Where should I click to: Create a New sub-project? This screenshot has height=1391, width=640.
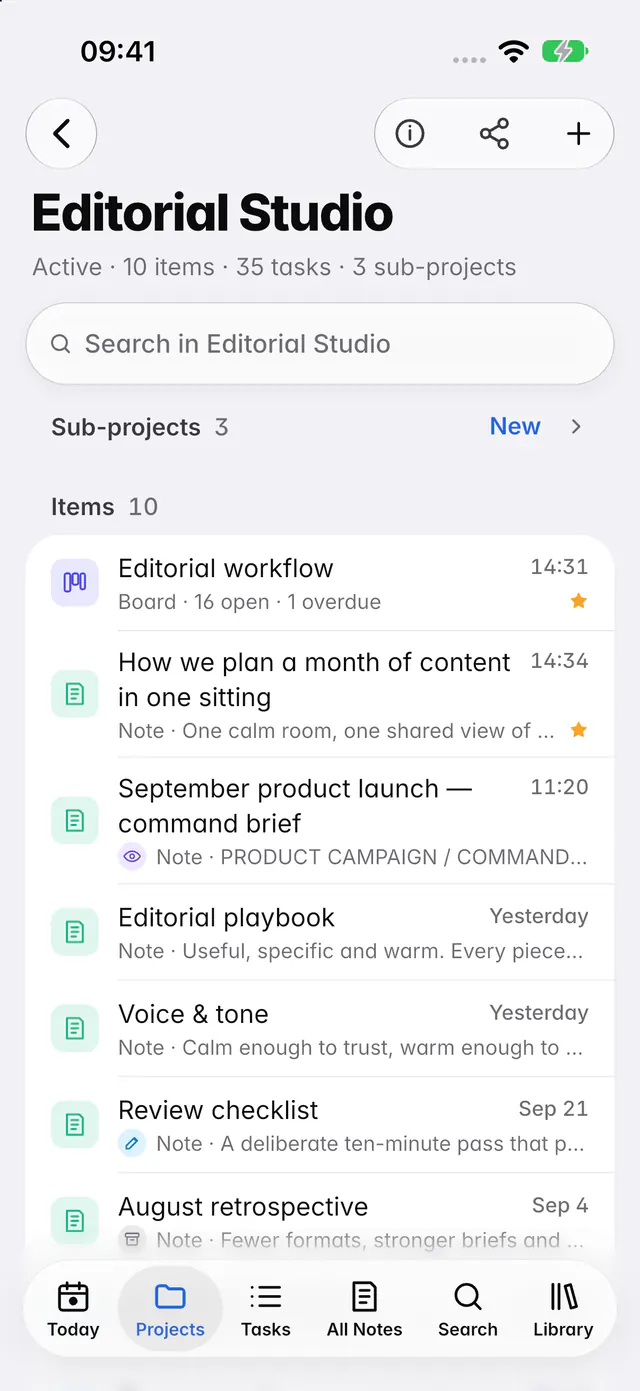click(x=515, y=427)
